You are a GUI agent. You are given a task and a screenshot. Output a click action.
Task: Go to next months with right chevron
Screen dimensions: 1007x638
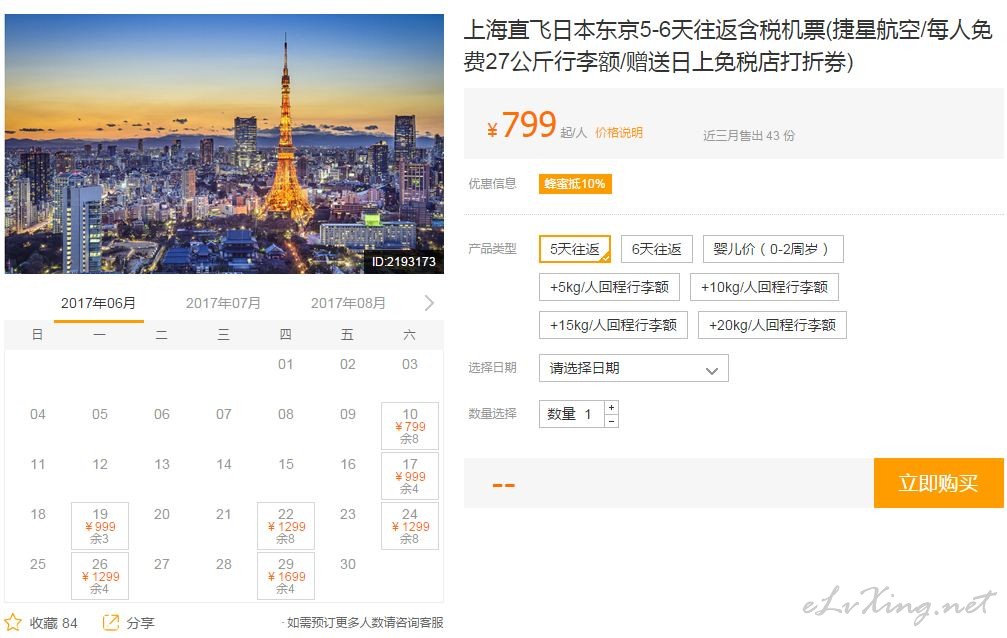pyautogui.click(x=429, y=303)
